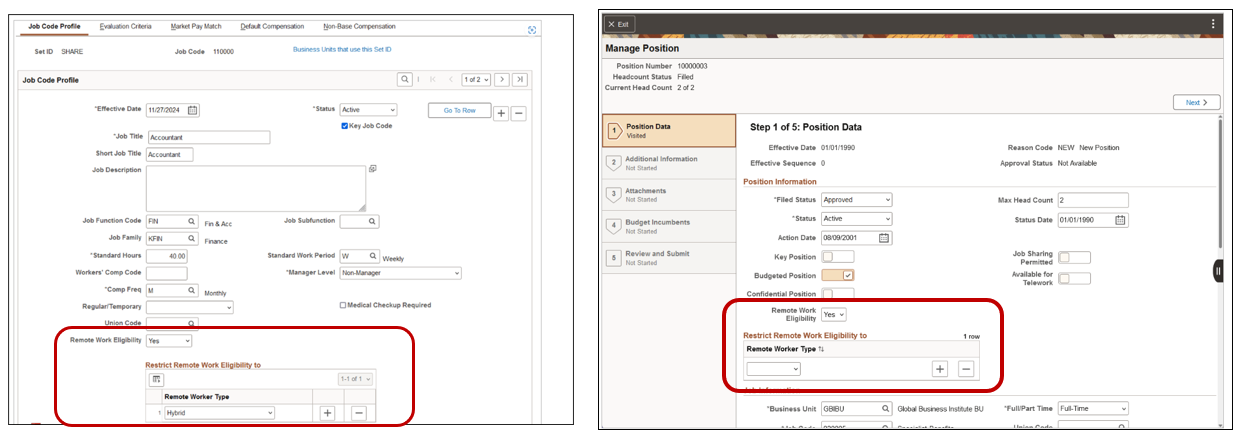
Task: Click the Job Title field containing Accountant
Action: (x=208, y=138)
